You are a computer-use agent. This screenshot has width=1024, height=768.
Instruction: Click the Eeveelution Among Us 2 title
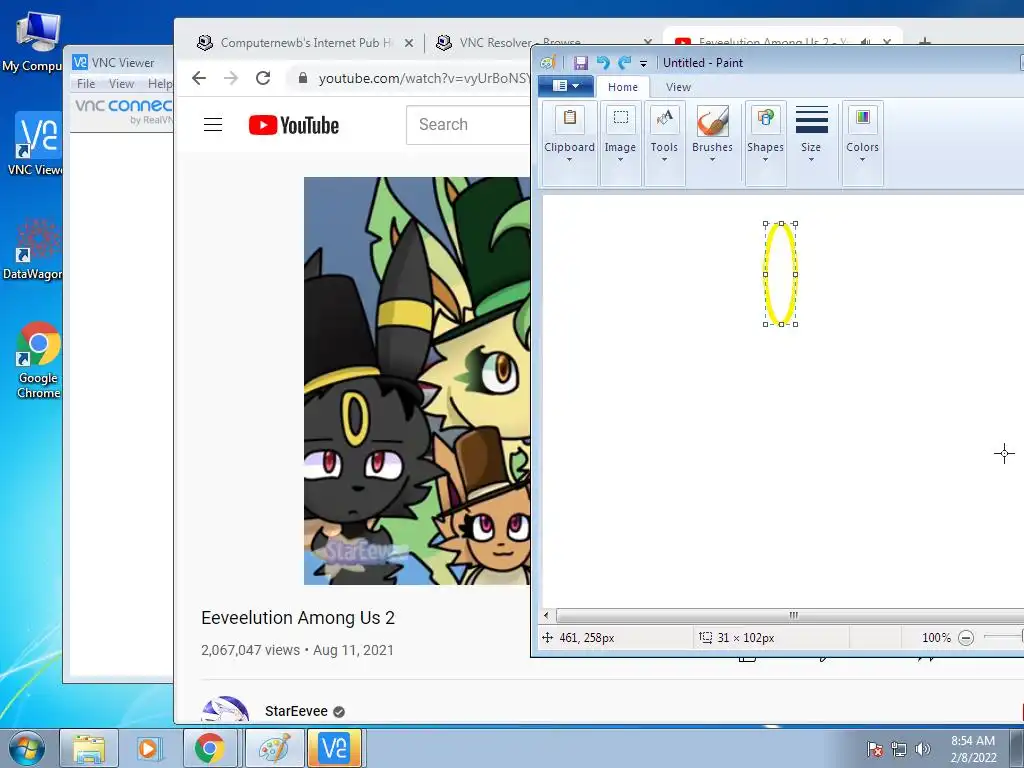pyautogui.click(x=298, y=618)
